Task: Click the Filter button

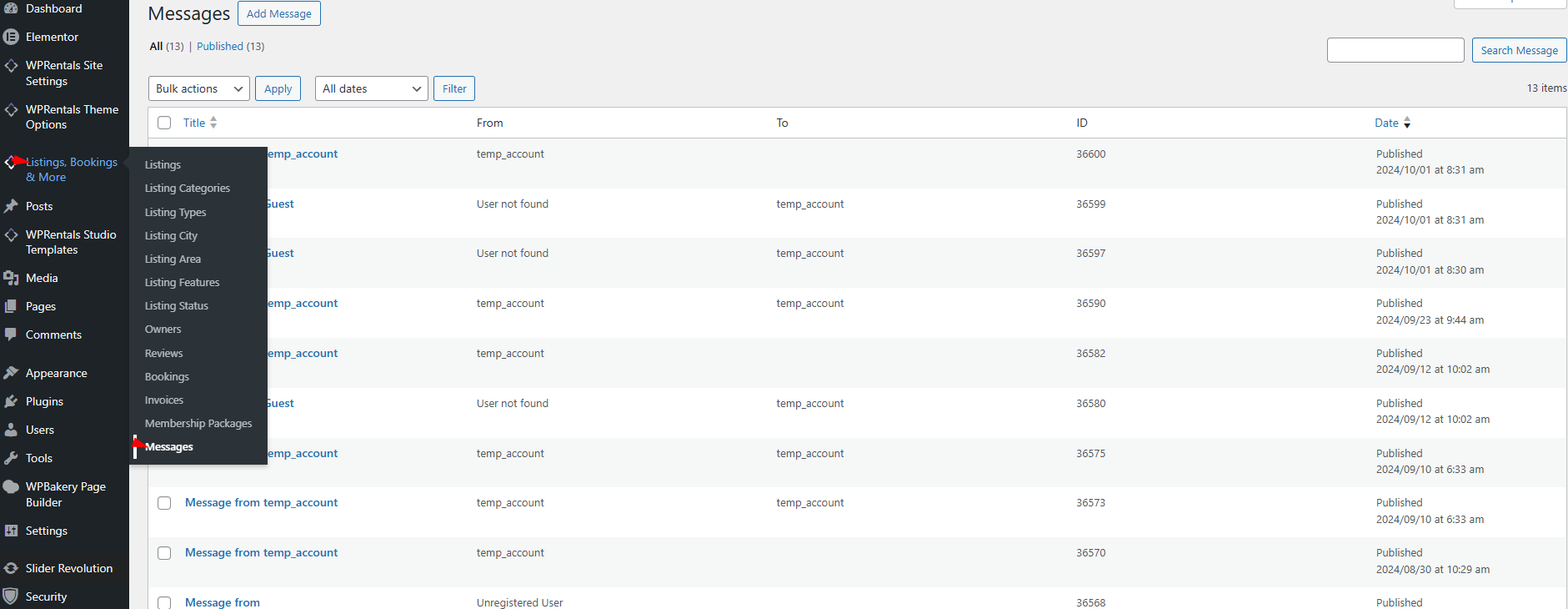Action: (454, 88)
